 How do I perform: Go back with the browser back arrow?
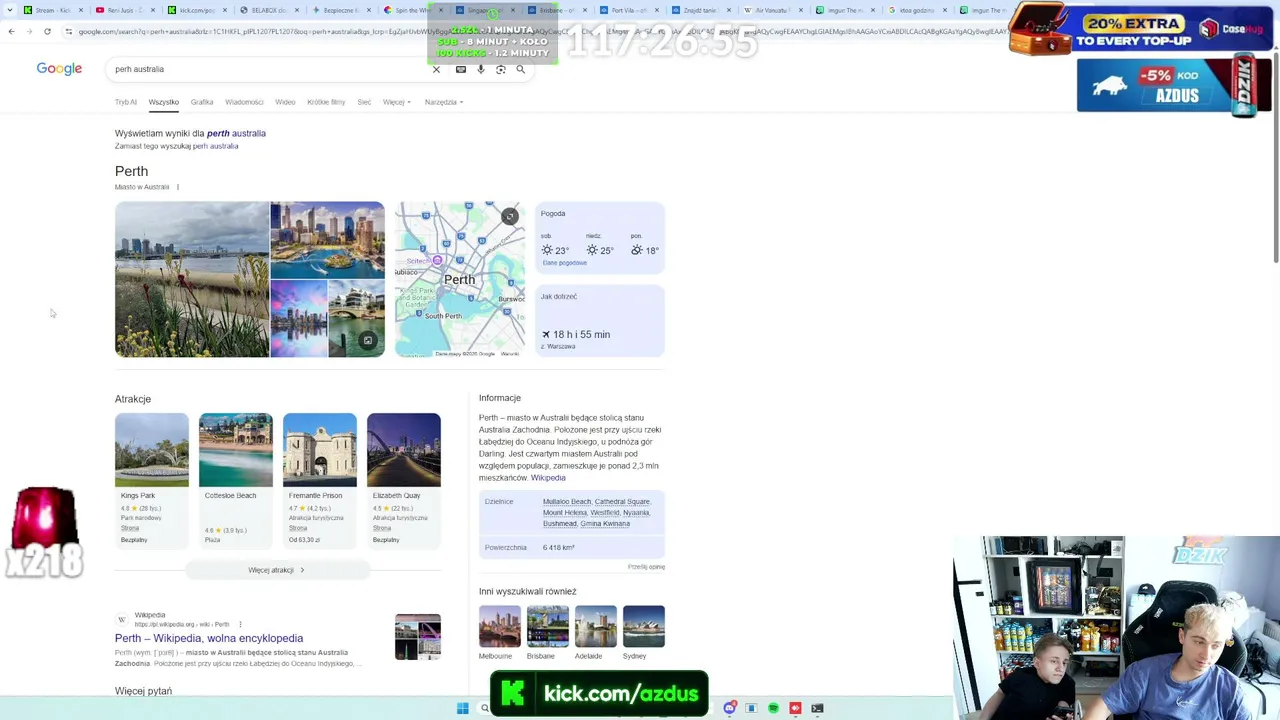(11, 31)
